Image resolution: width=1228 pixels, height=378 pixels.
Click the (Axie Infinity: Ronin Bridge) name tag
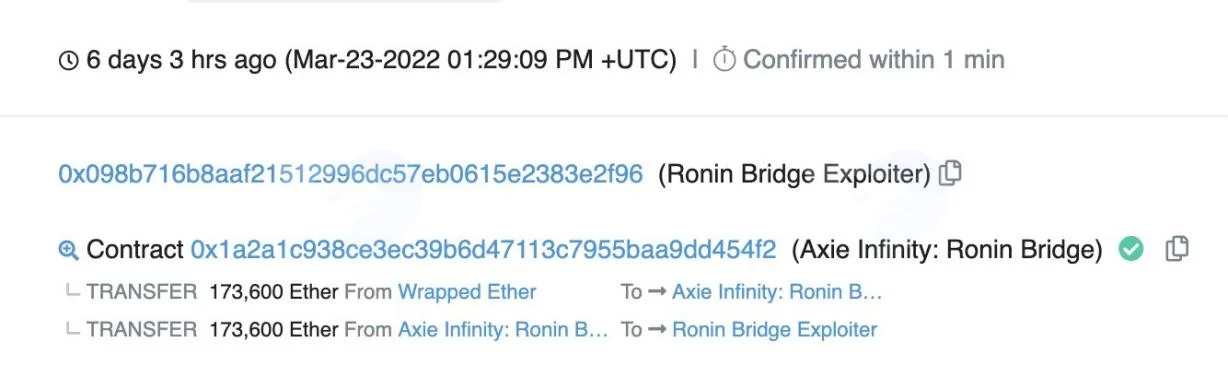(946, 249)
